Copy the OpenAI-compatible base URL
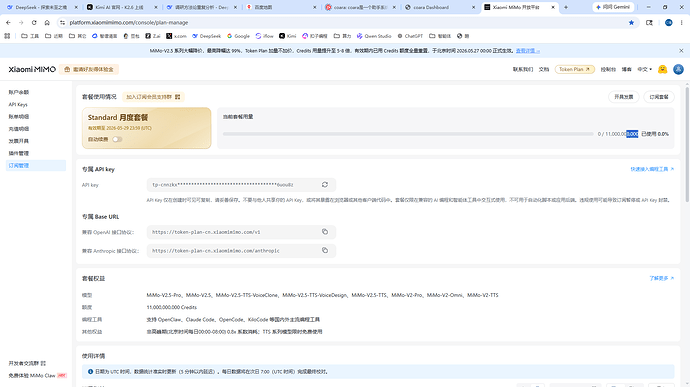Image resolution: width=690 pixels, height=387 pixels. pos(325,232)
